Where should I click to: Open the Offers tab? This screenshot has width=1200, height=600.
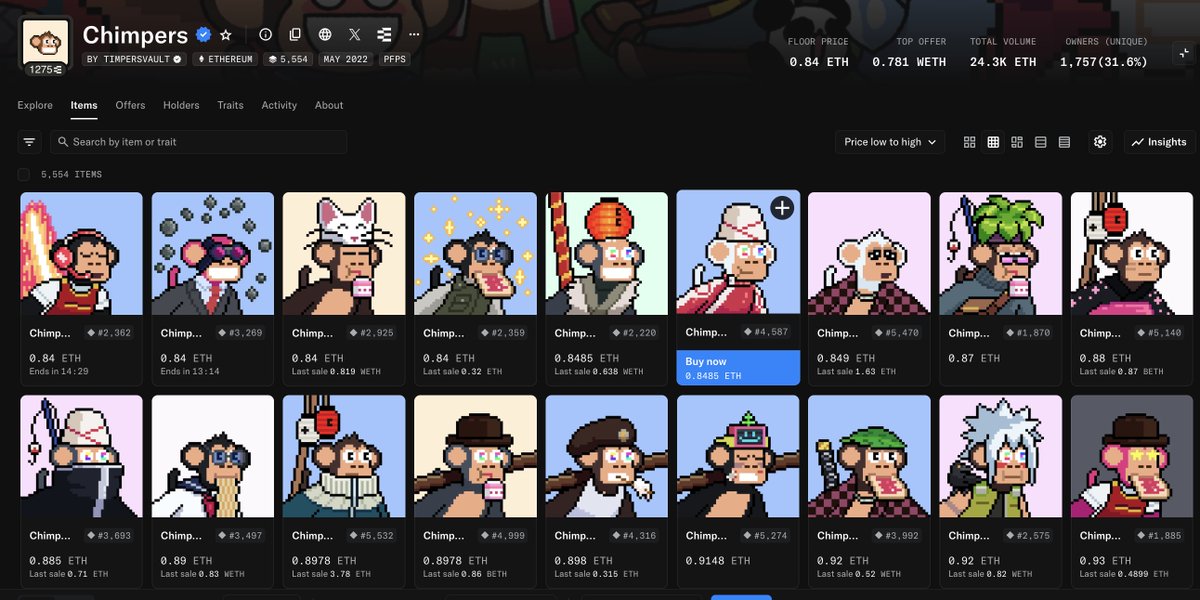tap(130, 105)
